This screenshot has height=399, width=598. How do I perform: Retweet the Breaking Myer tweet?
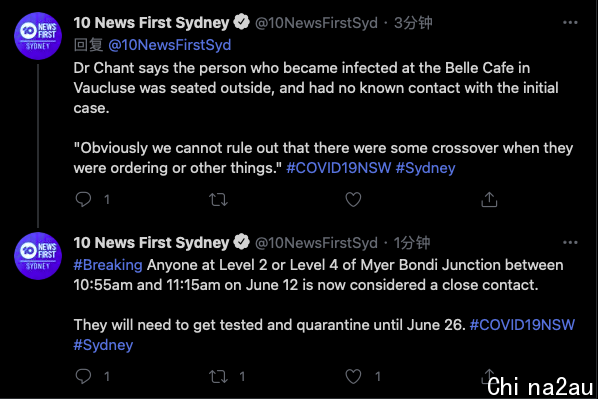[x=218, y=376]
